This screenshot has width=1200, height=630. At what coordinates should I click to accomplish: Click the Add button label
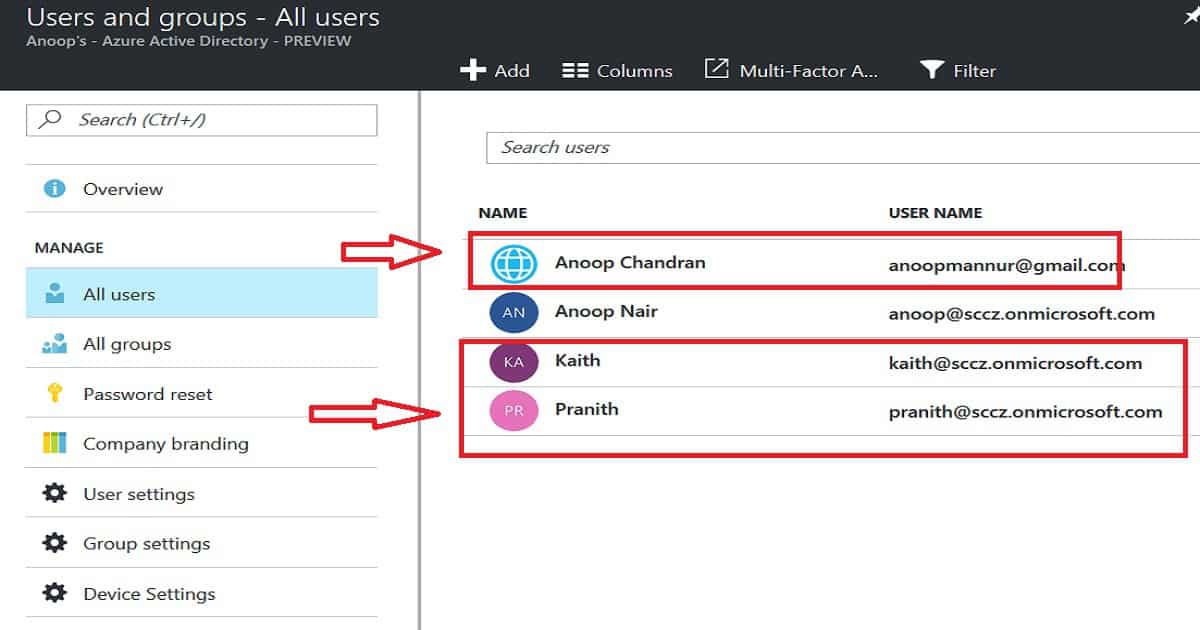[x=512, y=71]
